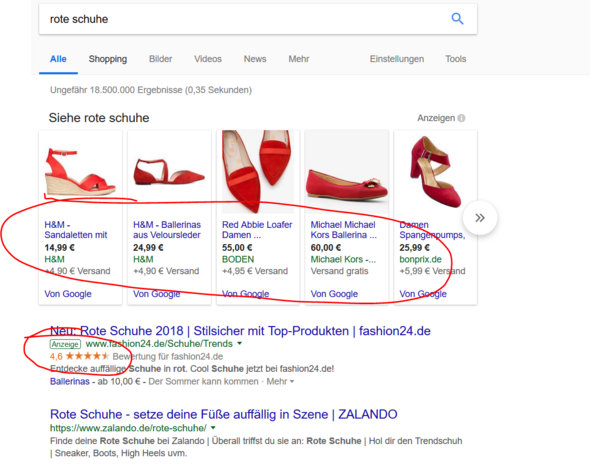Open Red Abbie Loafer Damen link

click(257, 230)
